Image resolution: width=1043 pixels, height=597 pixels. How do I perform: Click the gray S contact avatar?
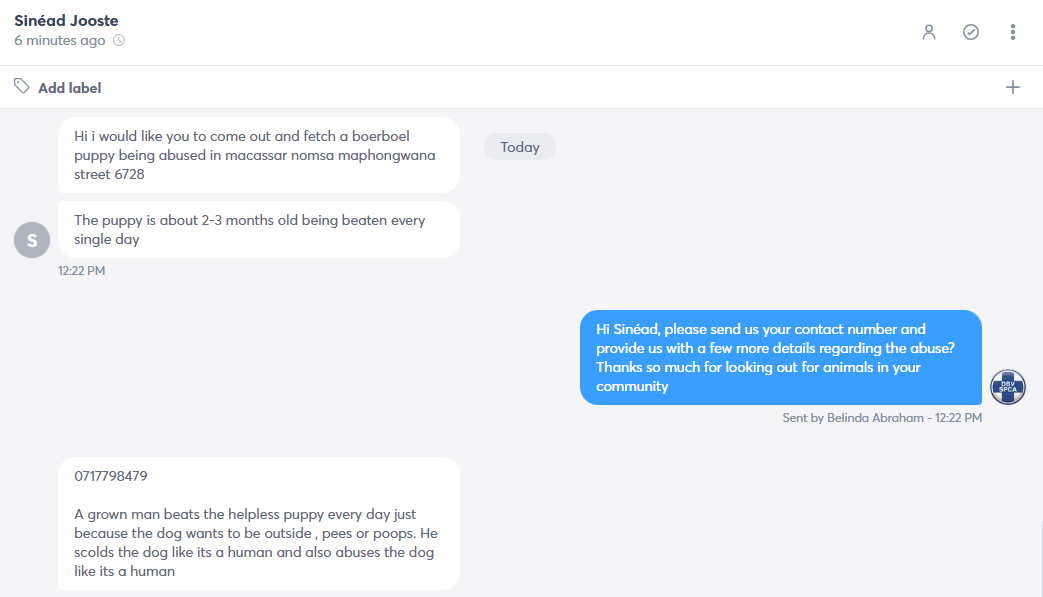(32, 240)
